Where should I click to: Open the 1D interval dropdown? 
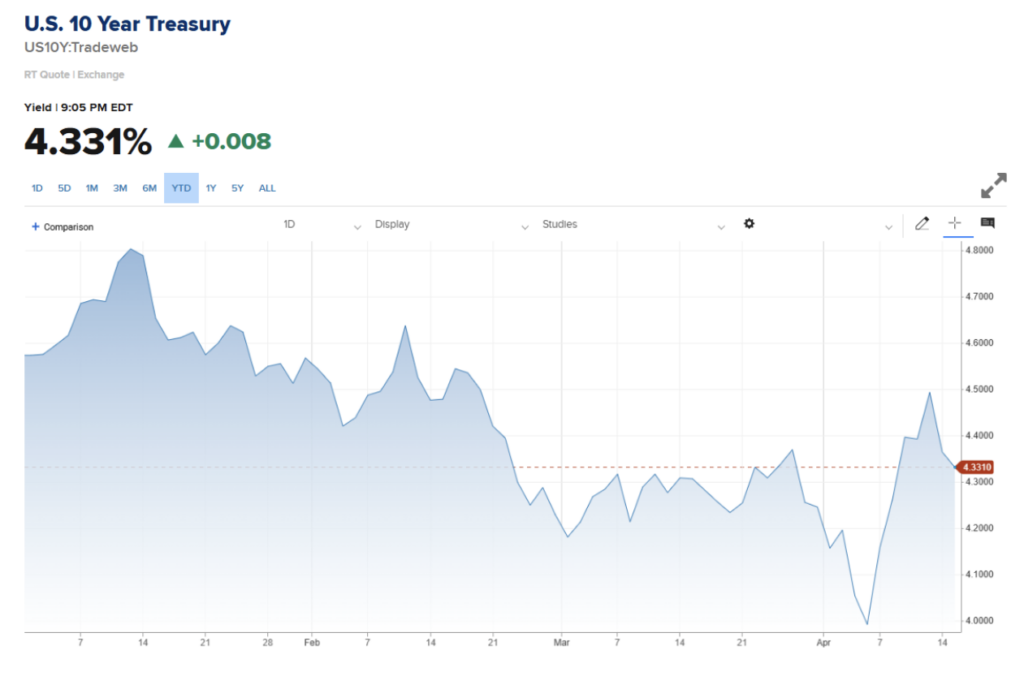pos(322,225)
